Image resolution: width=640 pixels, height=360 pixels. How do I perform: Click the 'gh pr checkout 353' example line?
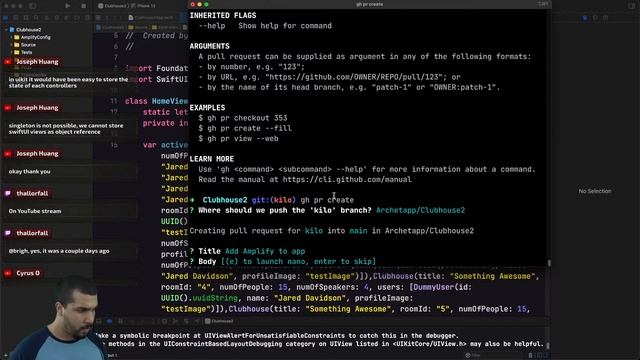(x=243, y=118)
